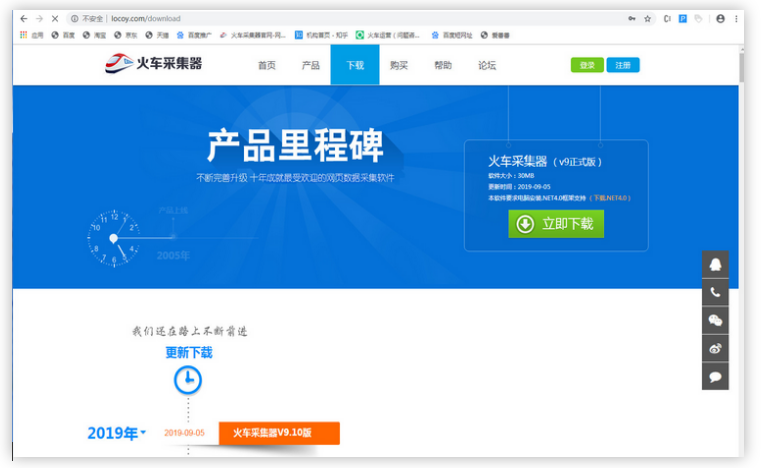Go to the 首页 nav tab

tap(266, 65)
